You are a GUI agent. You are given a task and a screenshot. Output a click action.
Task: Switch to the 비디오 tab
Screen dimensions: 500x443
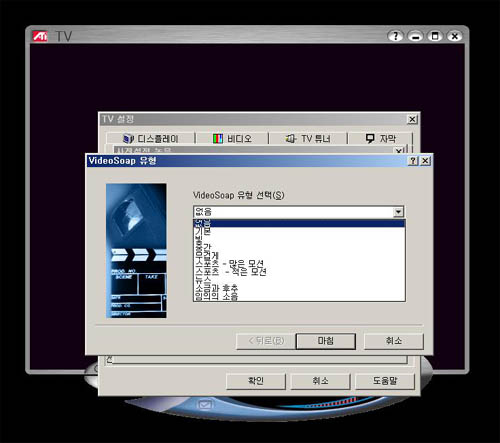tap(232, 138)
